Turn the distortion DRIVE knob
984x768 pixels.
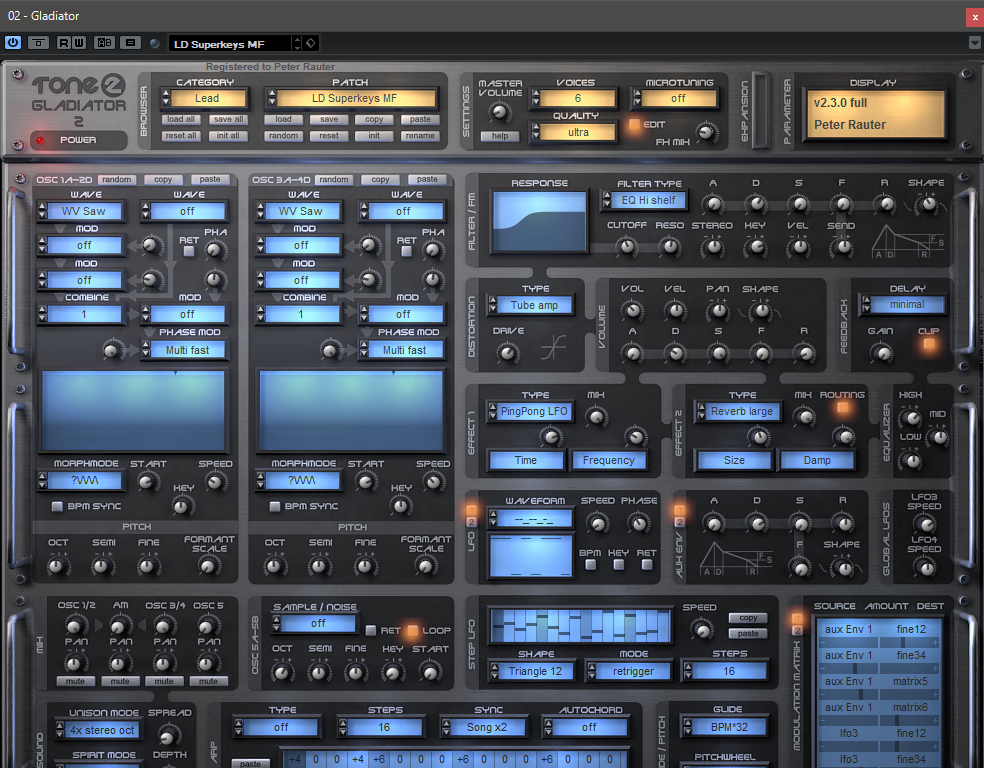pyautogui.click(x=508, y=353)
